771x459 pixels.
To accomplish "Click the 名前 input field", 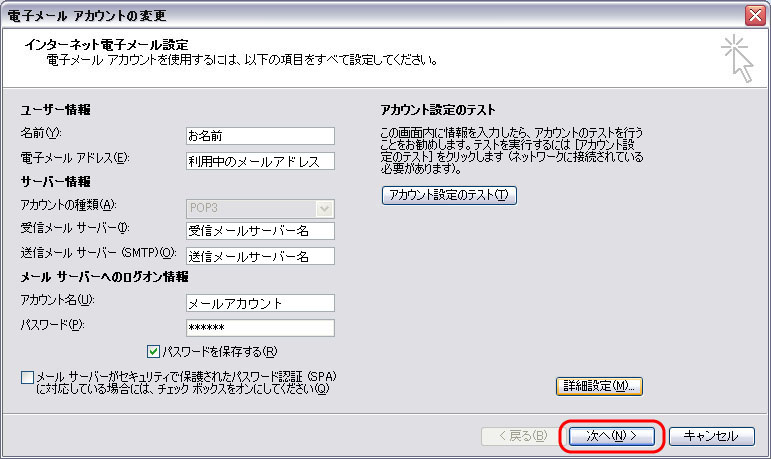I will 260,136.
